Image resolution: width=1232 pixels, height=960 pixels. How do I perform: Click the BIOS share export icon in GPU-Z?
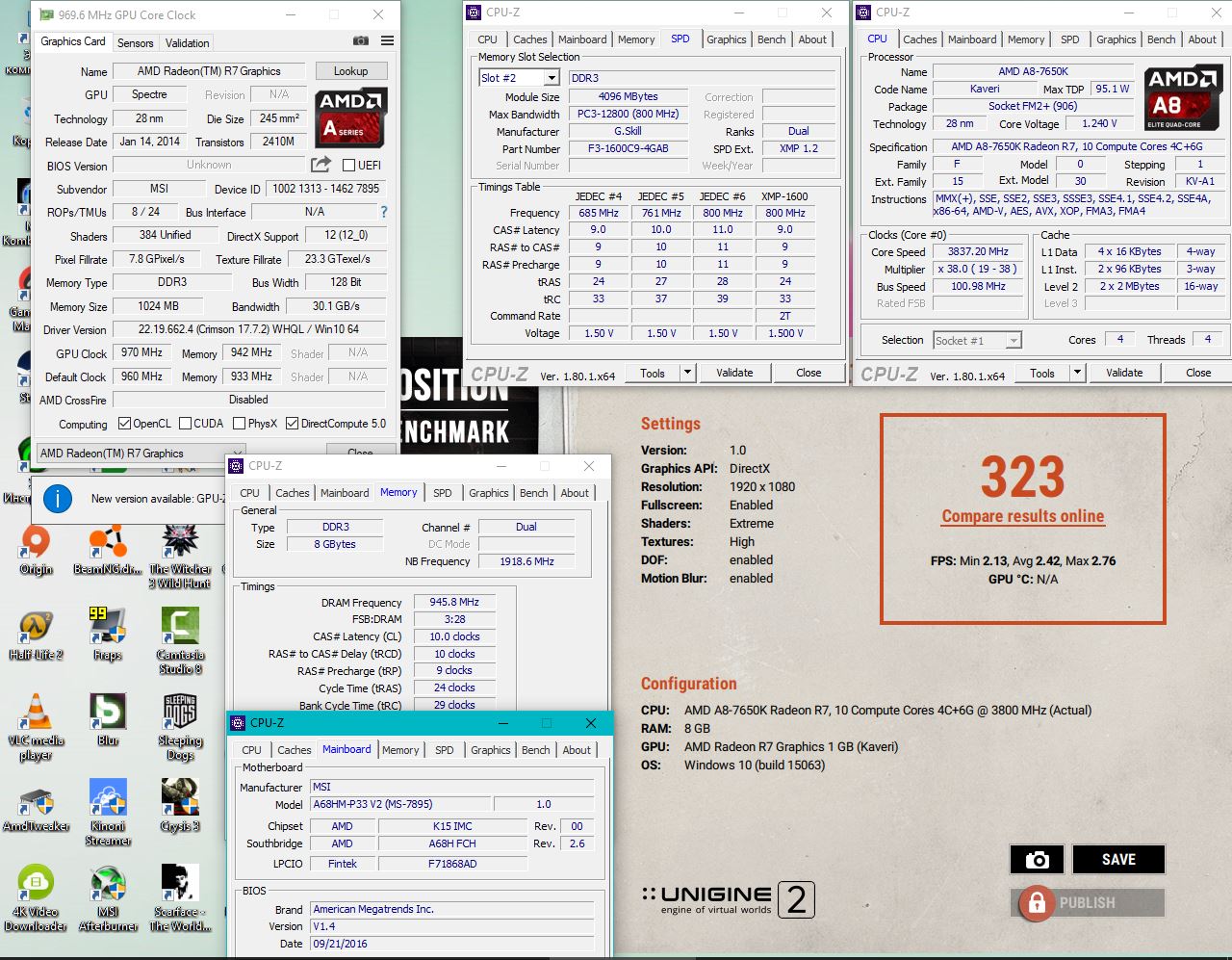(x=321, y=165)
